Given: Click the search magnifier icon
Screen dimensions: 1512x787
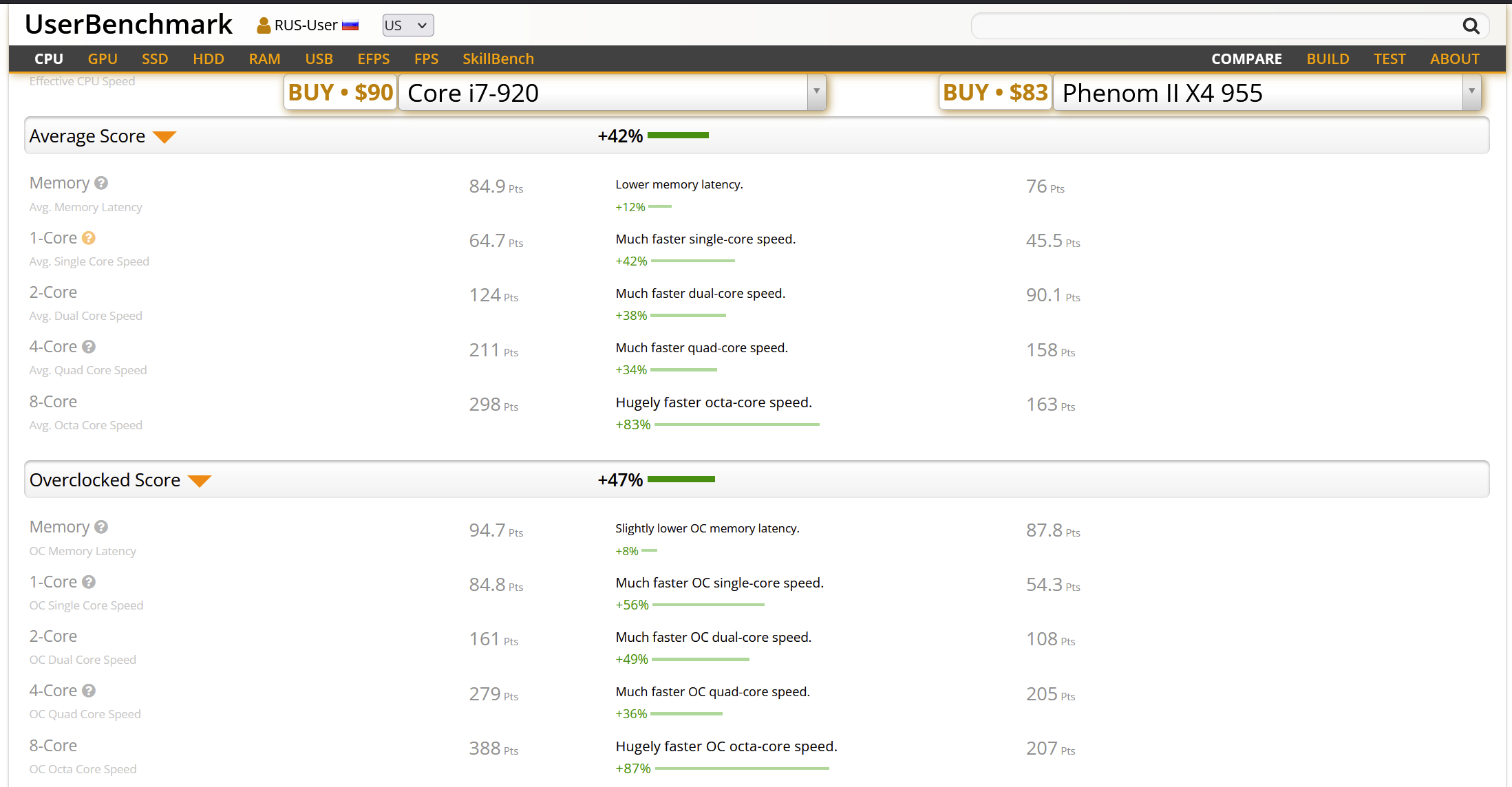Looking at the screenshot, I should point(1471,26).
